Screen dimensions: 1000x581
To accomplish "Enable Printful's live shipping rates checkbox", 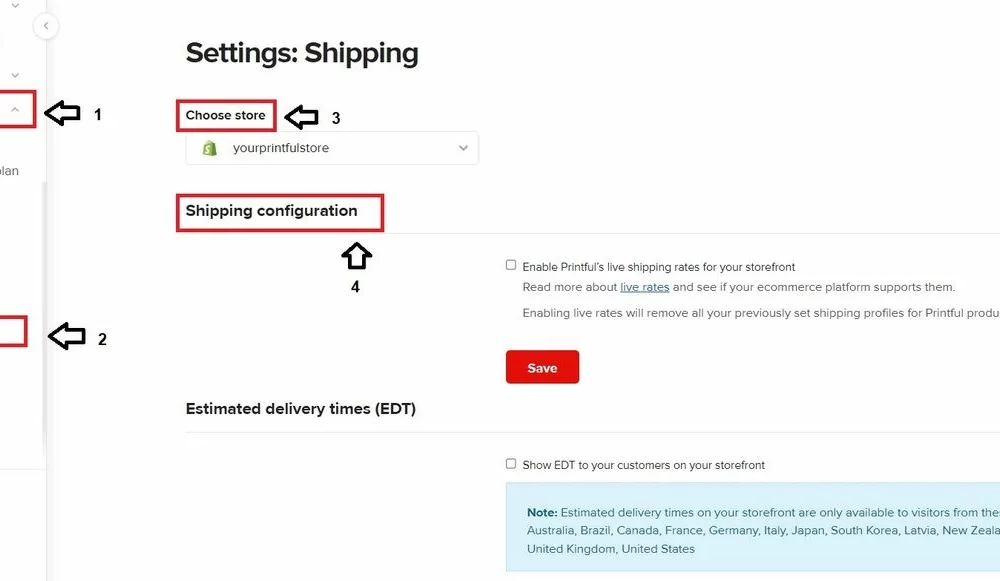I will (x=511, y=265).
